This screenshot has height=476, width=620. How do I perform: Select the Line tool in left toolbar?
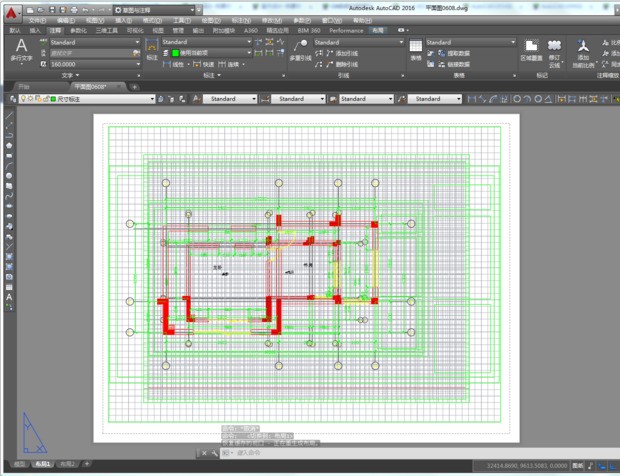[9, 115]
